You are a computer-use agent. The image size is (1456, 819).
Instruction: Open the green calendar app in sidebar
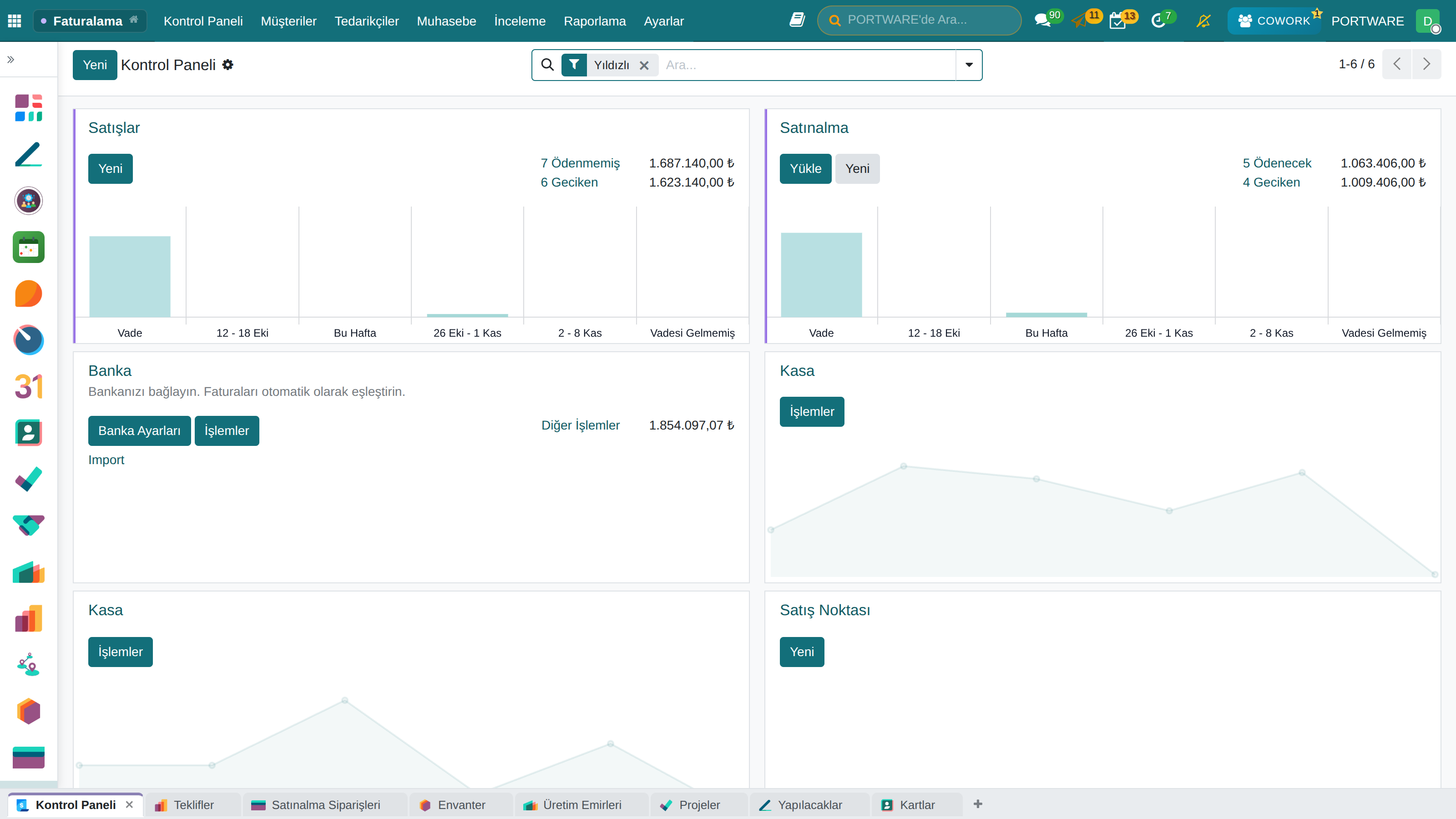[28, 247]
